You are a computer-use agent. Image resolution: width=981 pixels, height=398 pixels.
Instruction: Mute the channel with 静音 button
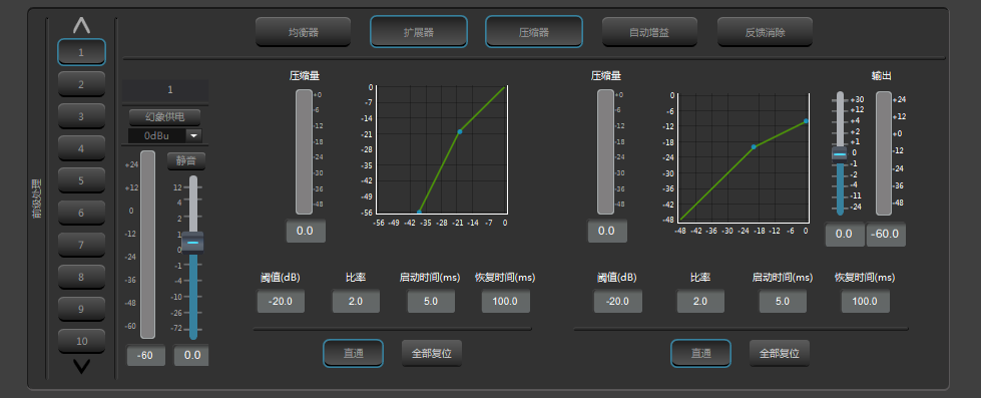[x=186, y=161]
